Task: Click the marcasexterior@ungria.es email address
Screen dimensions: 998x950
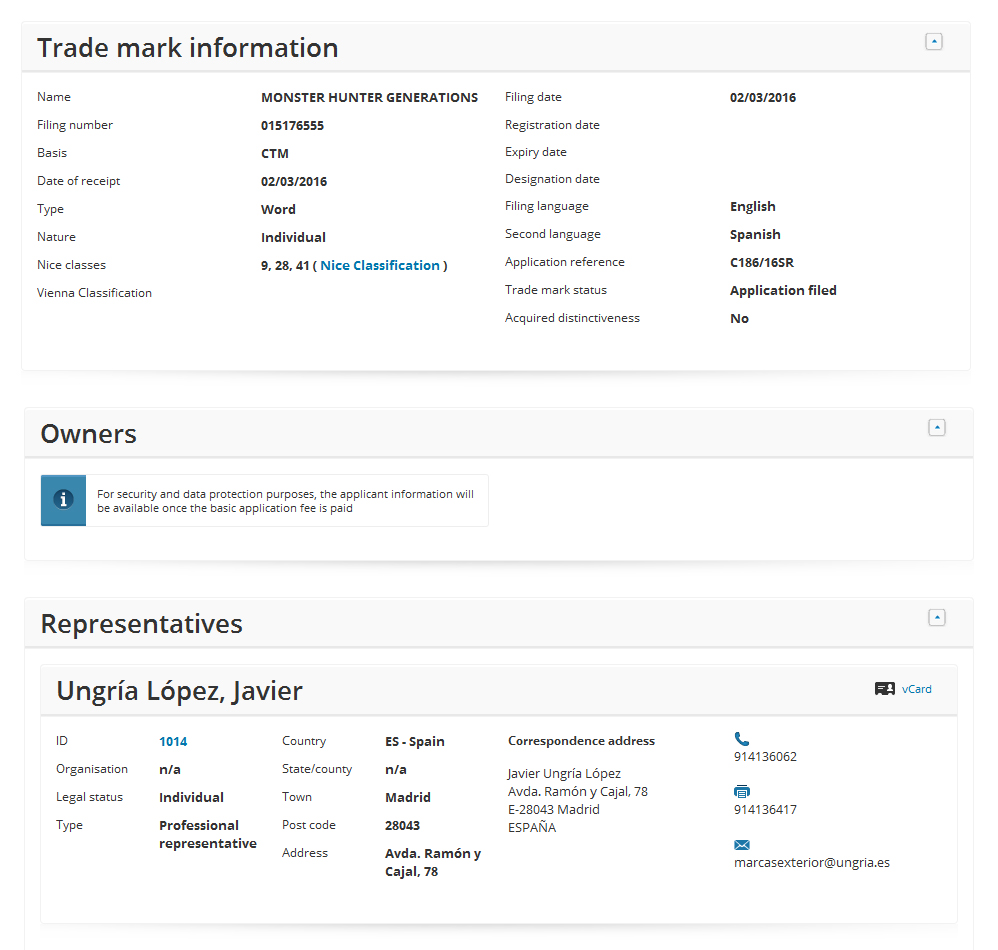Action: click(x=811, y=862)
